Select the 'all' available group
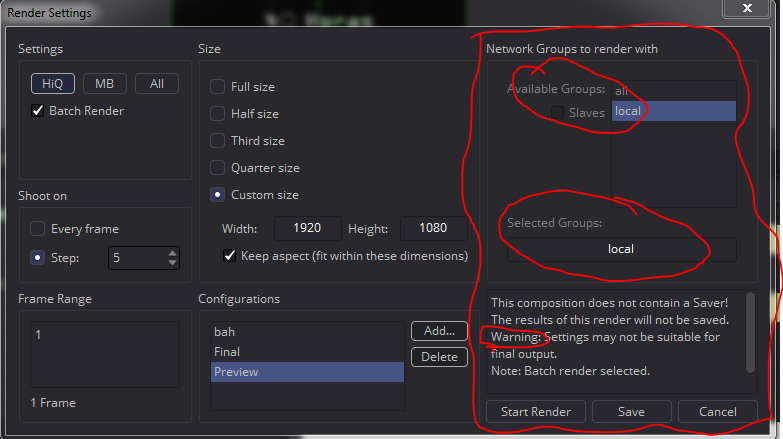783x439 pixels. click(674, 91)
